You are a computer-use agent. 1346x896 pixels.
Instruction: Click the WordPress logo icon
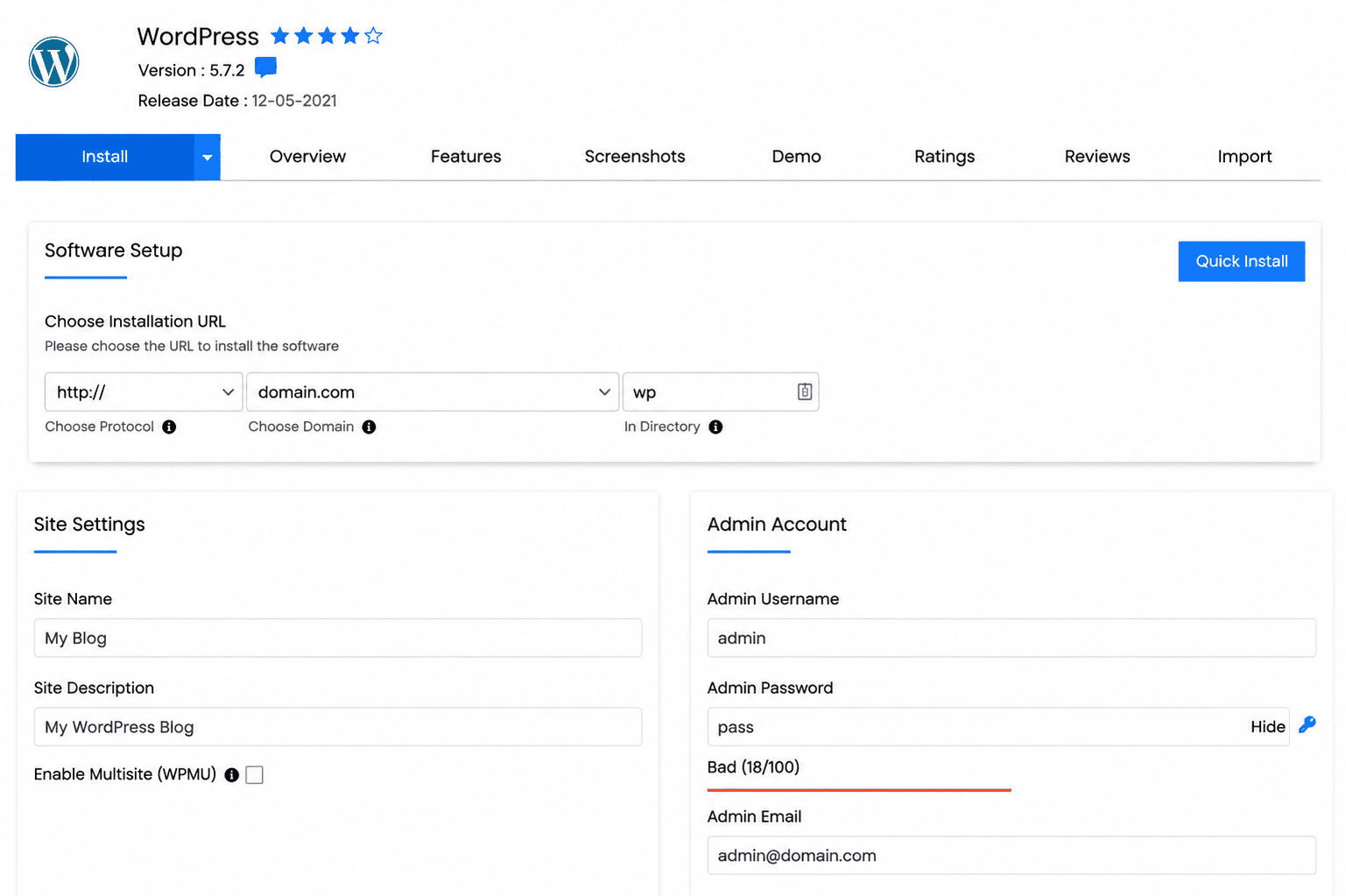[x=54, y=62]
